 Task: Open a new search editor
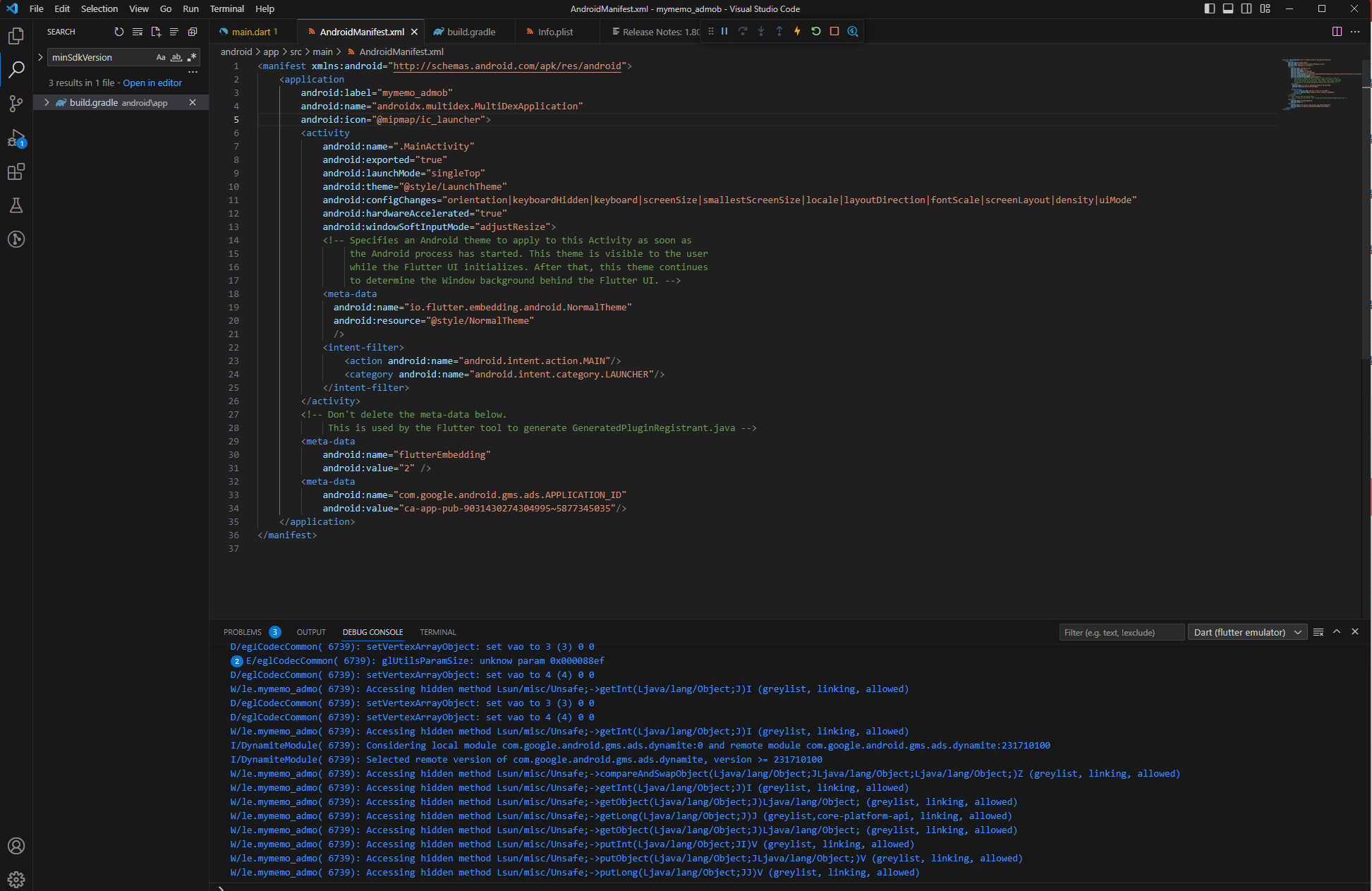(x=156, y=32)
